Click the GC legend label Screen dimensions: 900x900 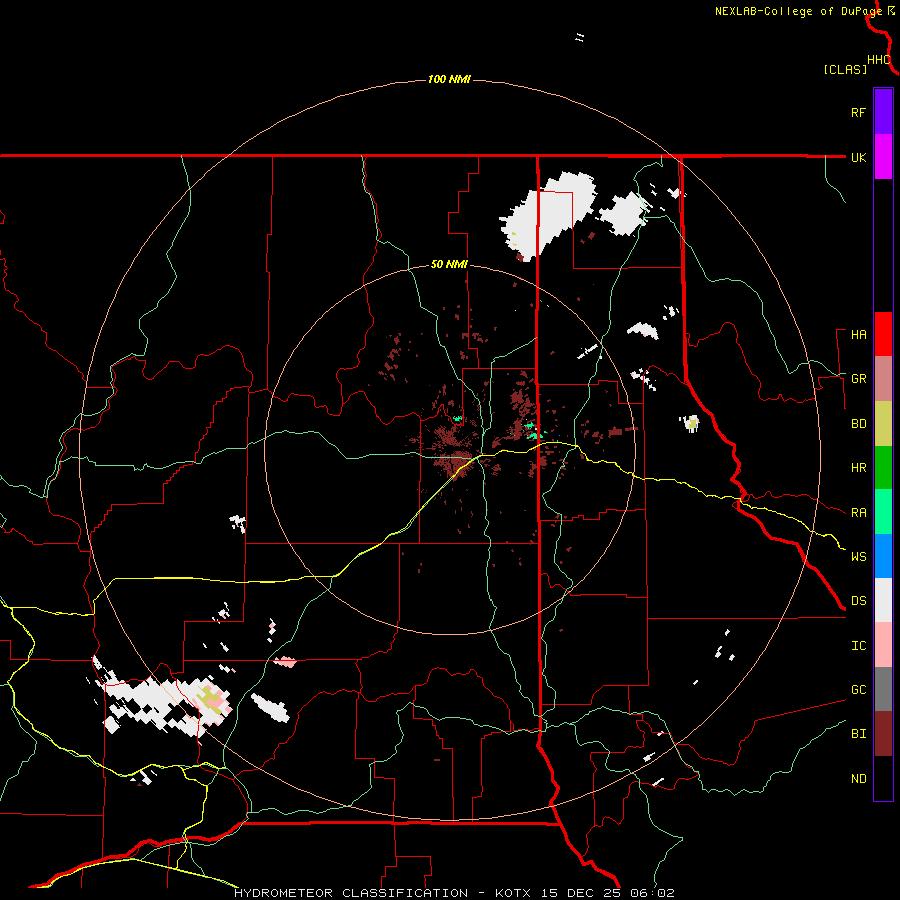(858, 690)
